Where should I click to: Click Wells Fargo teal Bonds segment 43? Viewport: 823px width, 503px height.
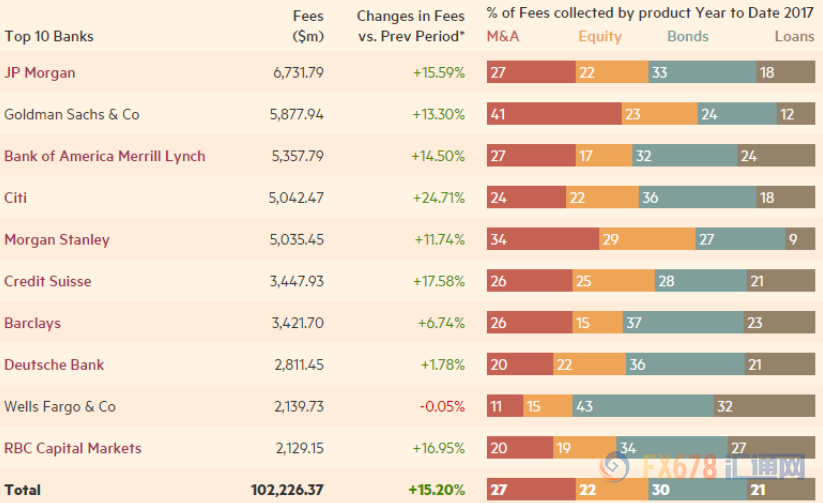click(643, 406)
